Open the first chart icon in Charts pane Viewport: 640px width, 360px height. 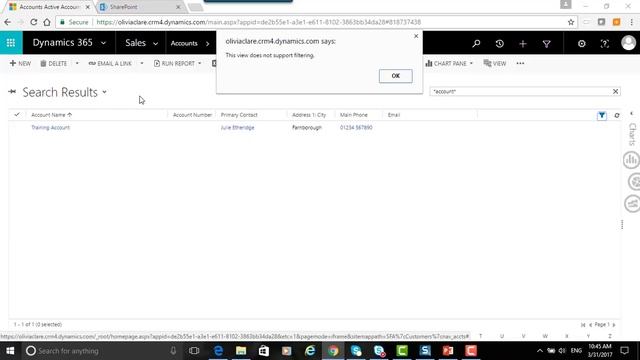(631, 160)
